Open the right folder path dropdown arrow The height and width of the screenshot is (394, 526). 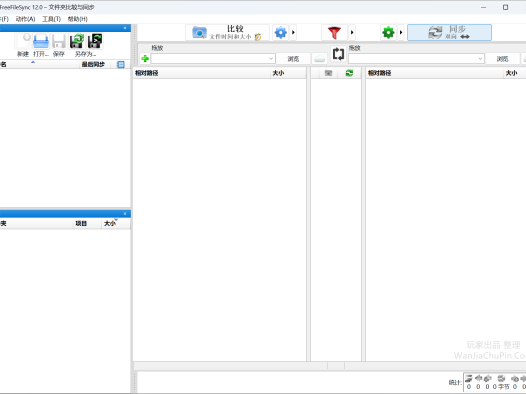coord(480,59)
